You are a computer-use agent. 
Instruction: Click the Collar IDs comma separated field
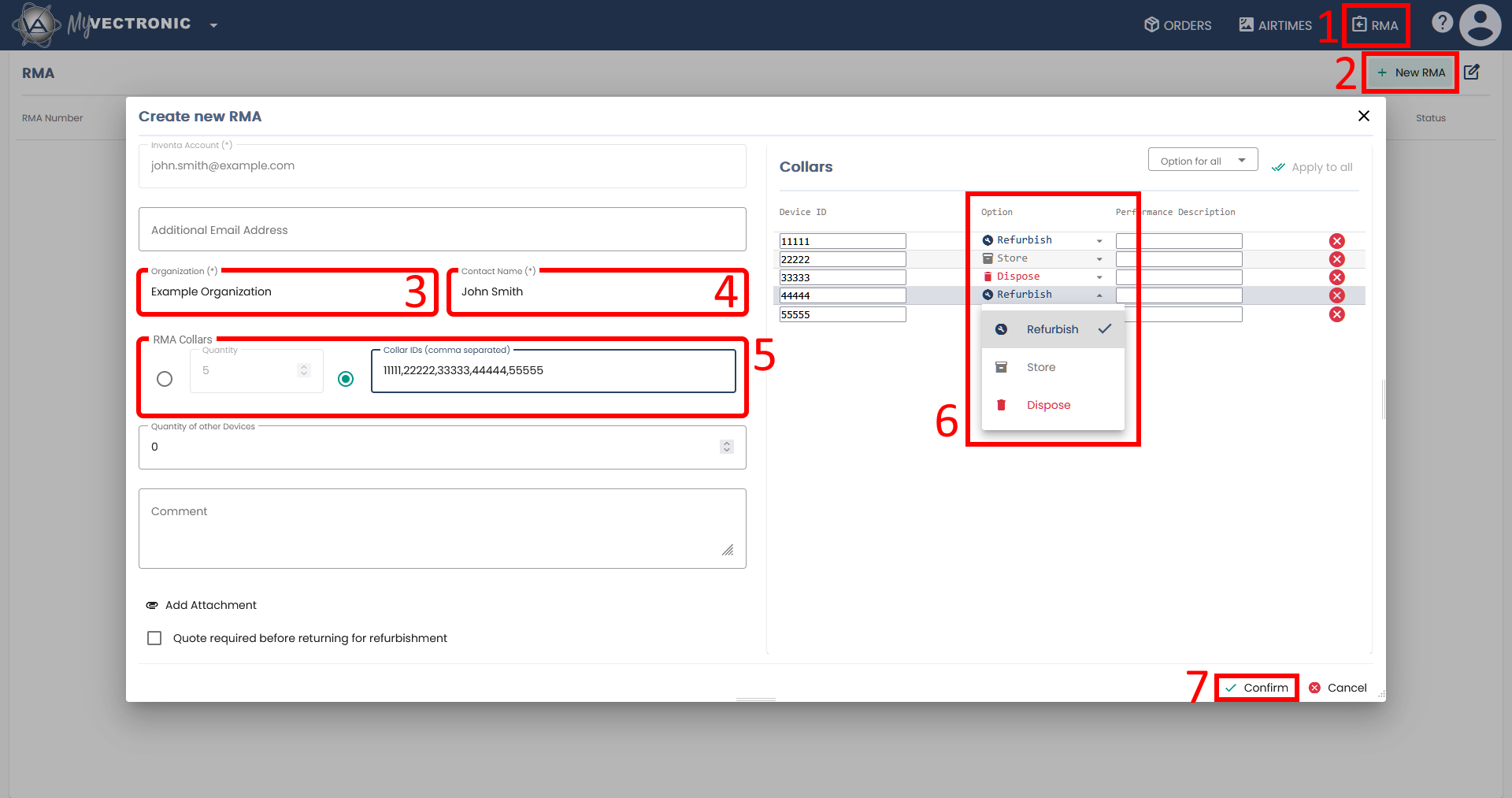tap(554, 371)
